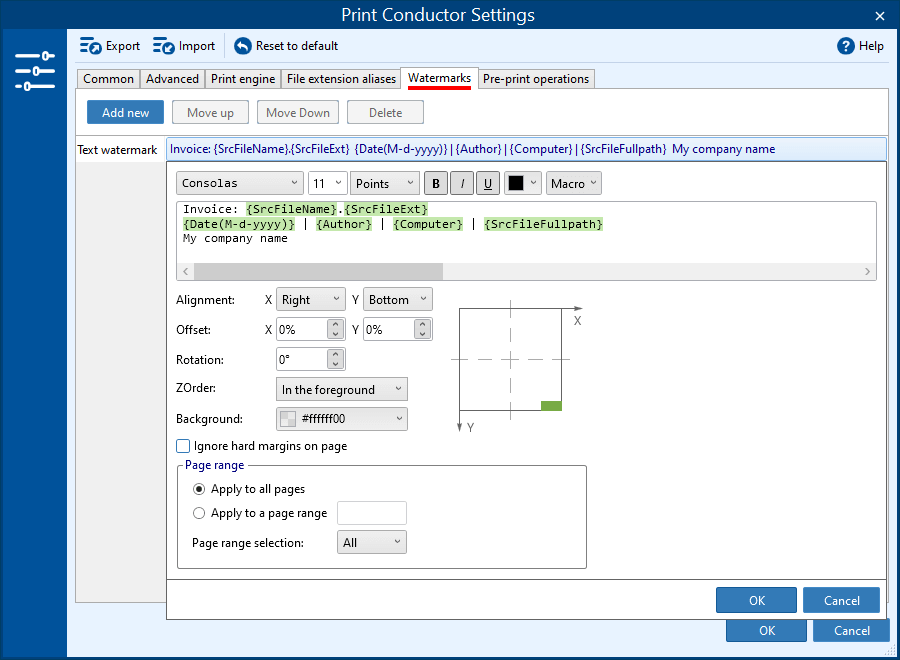Open File extension aliases tab
The width and height of the screenshot is (900, 660).
342,79
